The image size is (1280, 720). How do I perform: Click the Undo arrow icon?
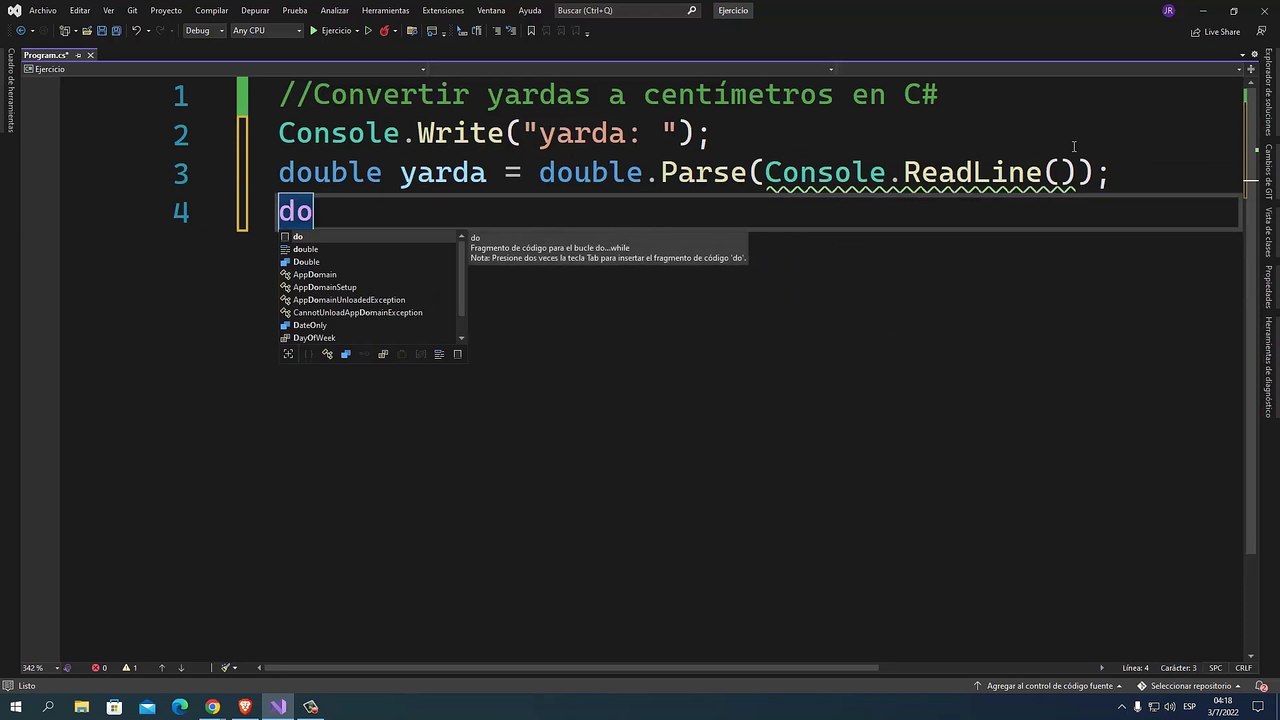136,31
